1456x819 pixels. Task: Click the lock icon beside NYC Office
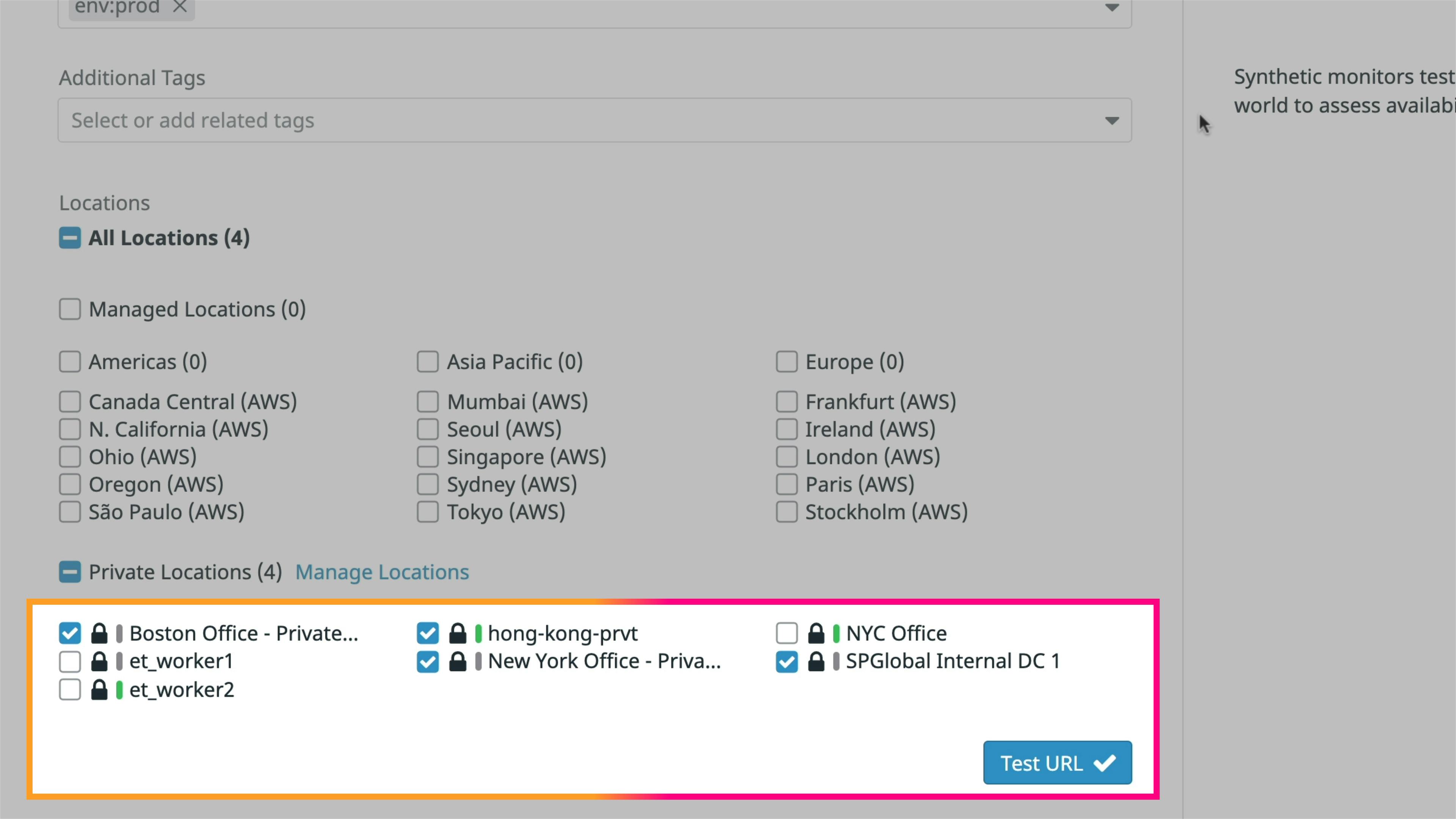(x=816, y=634)
